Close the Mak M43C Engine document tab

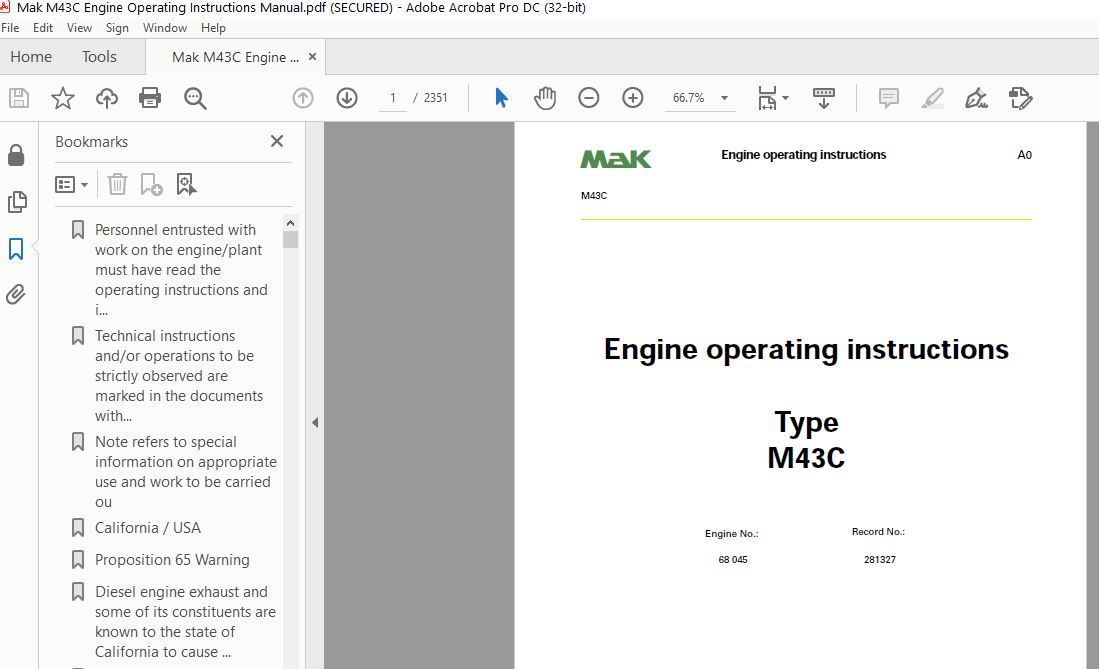[x=313, y=57]
